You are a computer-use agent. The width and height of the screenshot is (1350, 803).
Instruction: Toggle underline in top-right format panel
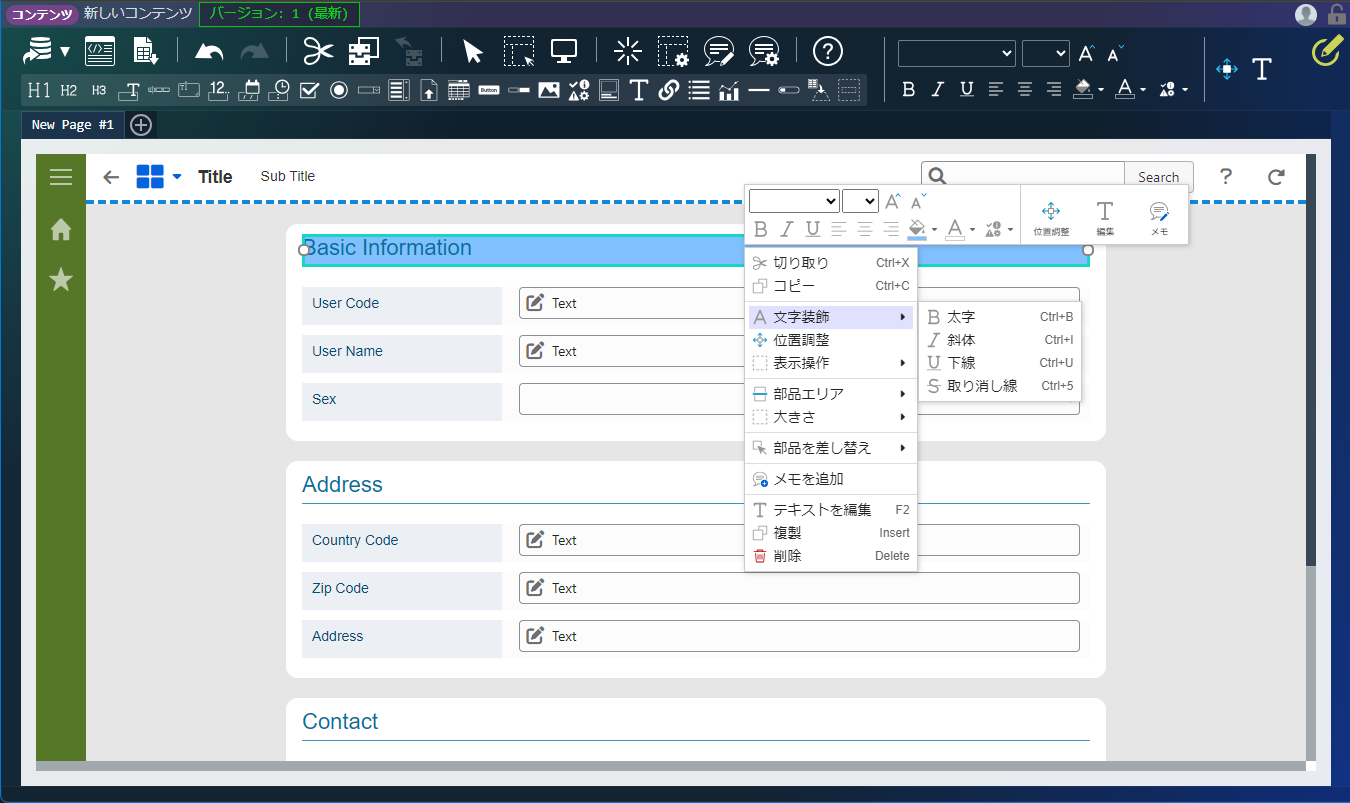tap(966, 89)
